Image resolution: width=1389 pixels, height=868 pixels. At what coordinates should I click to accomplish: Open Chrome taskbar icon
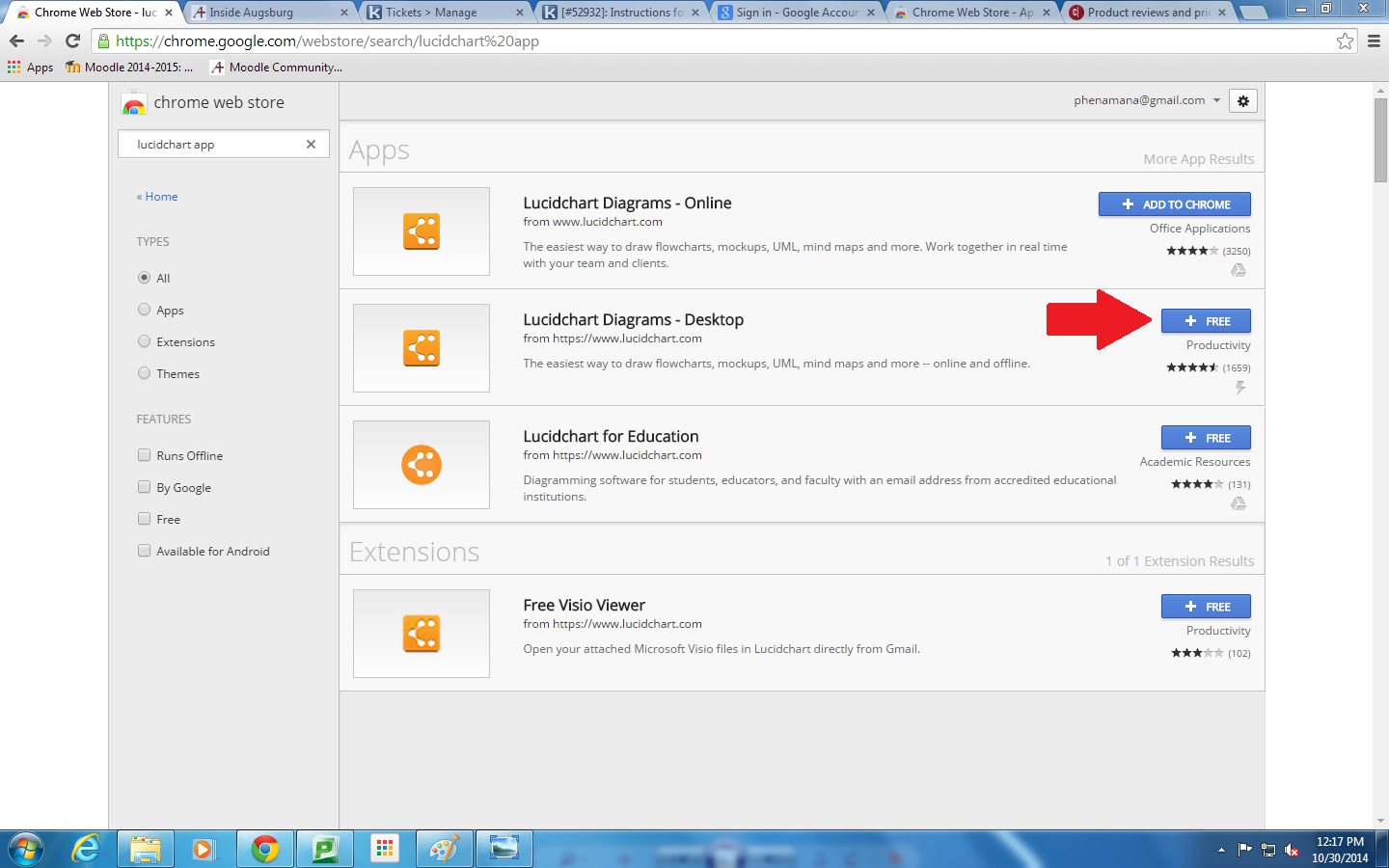(264, 849)
